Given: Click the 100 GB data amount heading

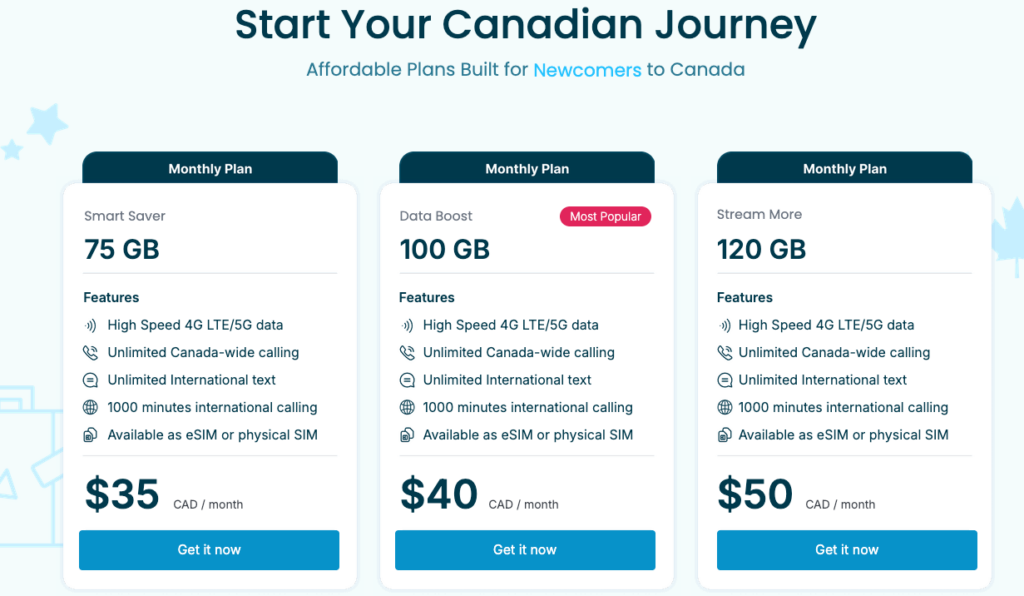Looking at the screenshot, I should [x=445, y=249].
